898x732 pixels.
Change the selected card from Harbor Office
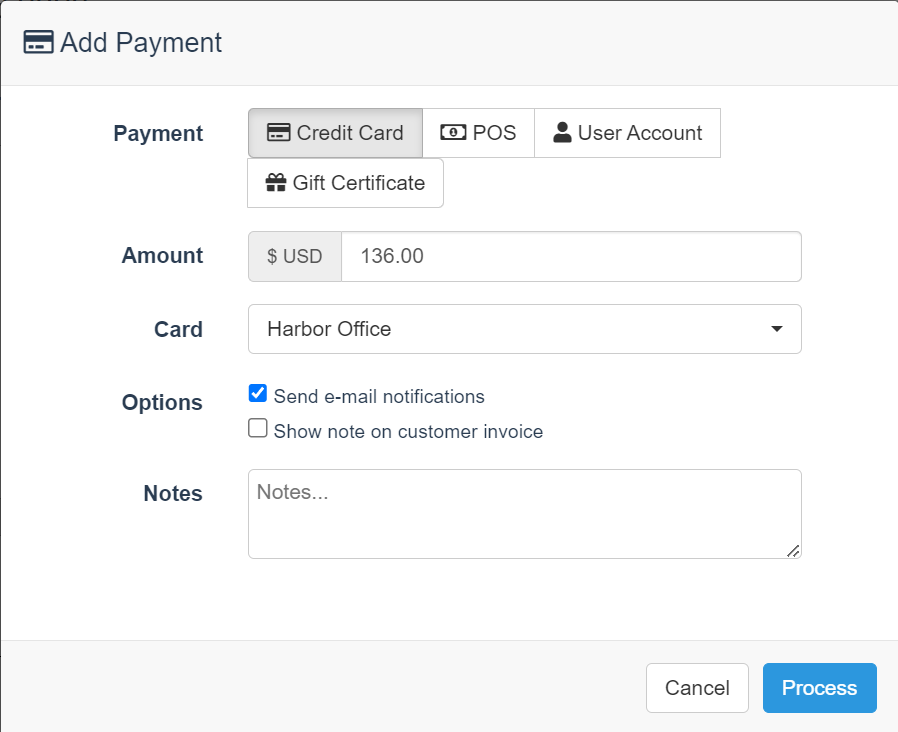coord(524,329)
